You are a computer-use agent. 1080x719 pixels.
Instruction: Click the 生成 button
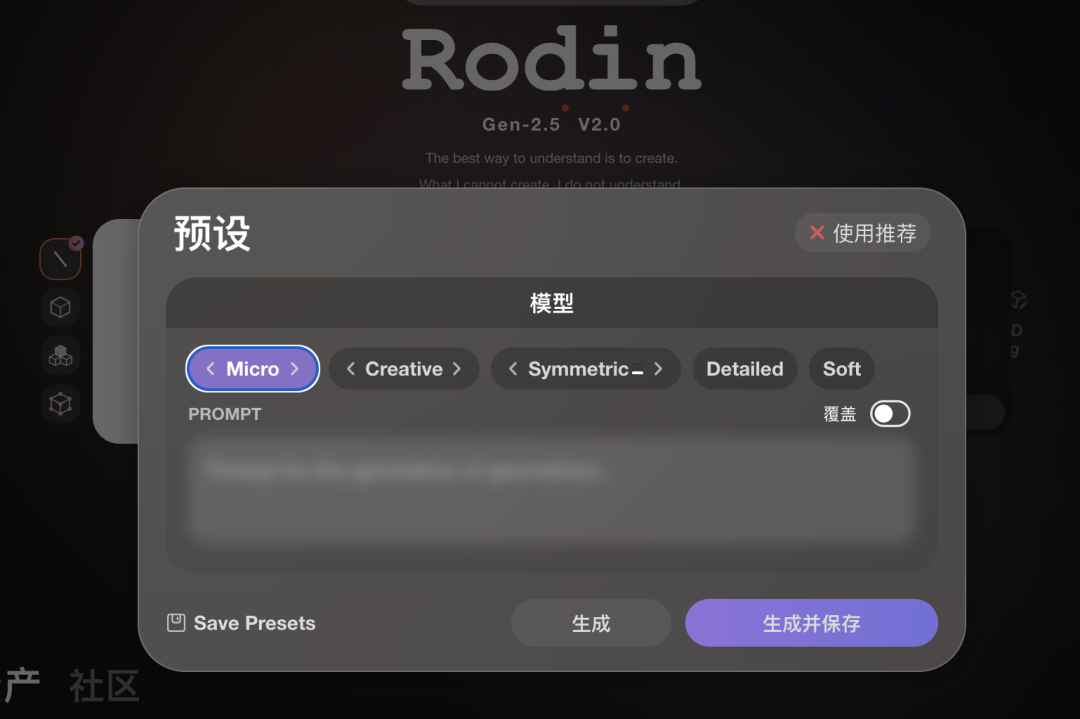coord(591,623)
